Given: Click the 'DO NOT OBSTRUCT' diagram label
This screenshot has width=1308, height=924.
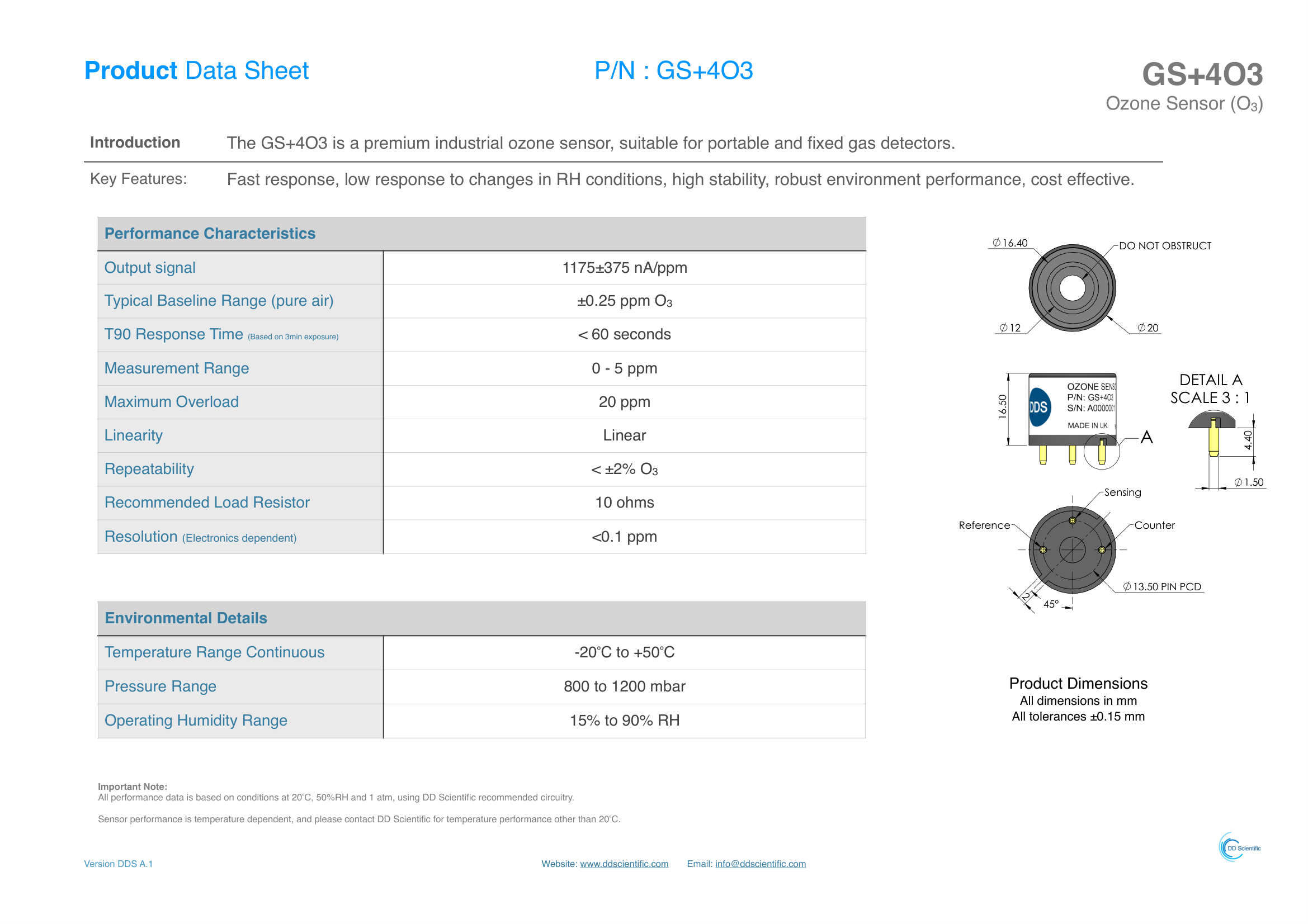Looking at the screenshot, I should pos(1165,246).
